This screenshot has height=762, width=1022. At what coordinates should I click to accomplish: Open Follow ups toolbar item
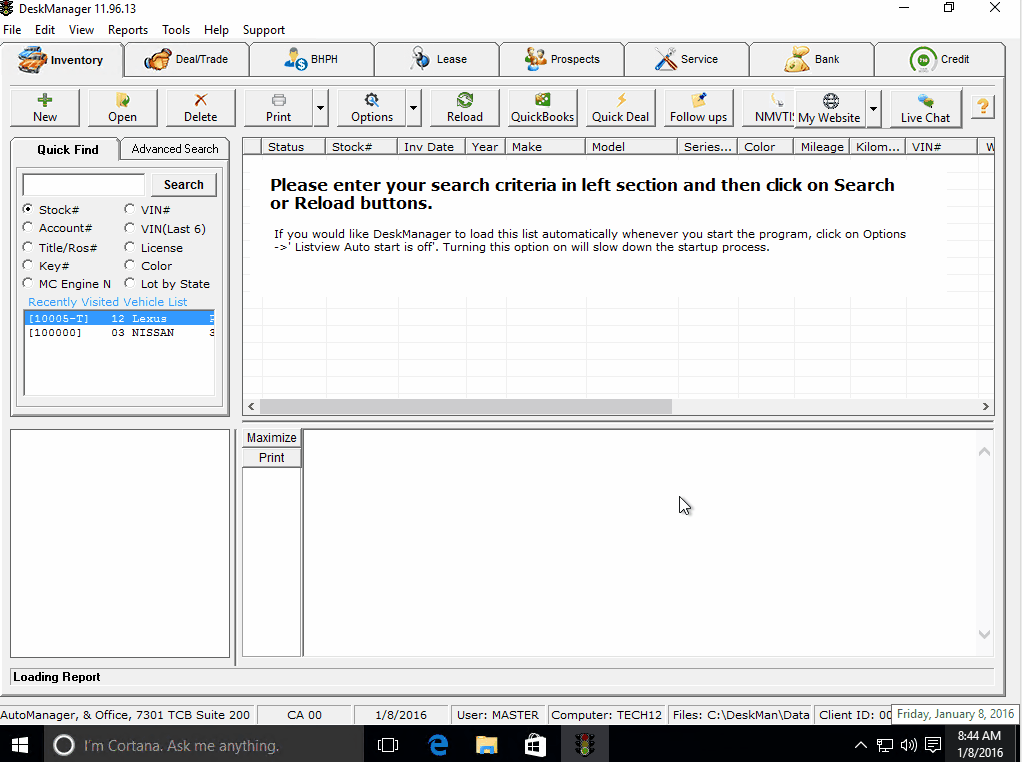698,108
